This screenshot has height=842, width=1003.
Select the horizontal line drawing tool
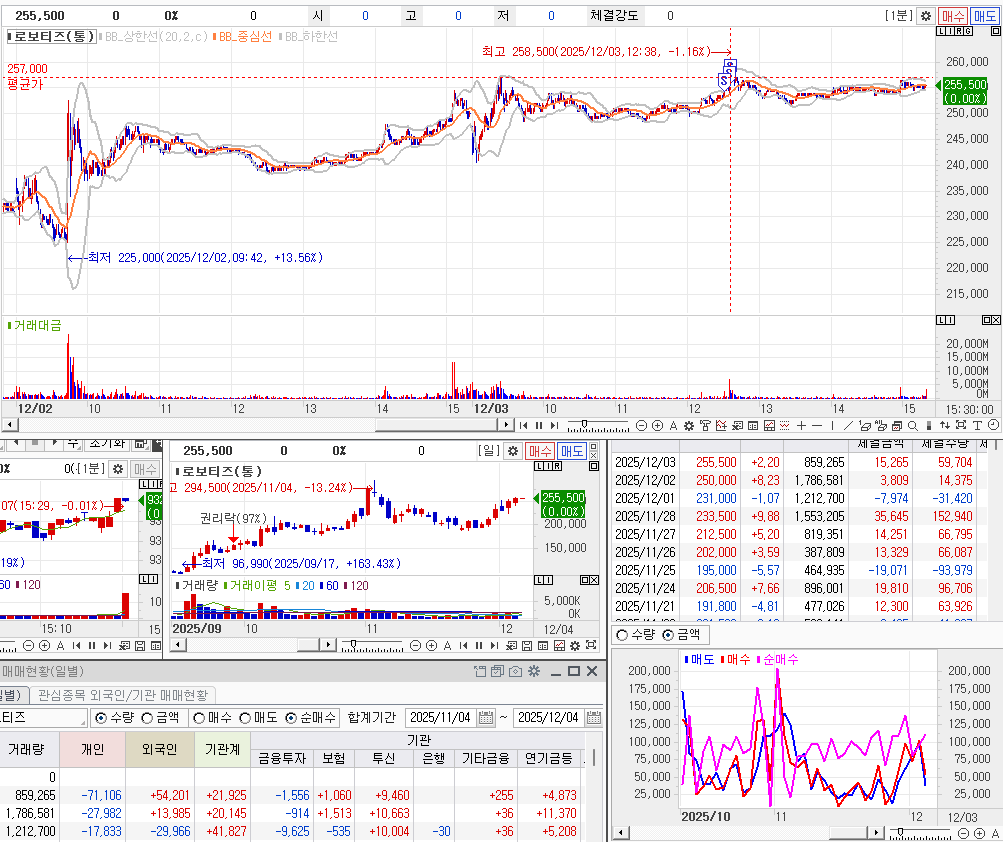817,425
